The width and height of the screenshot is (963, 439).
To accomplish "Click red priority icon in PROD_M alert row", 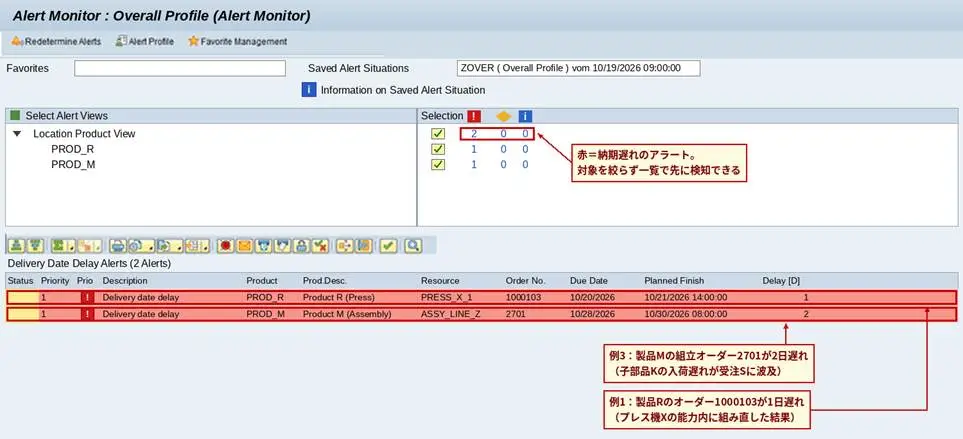I will click(88, 314).
